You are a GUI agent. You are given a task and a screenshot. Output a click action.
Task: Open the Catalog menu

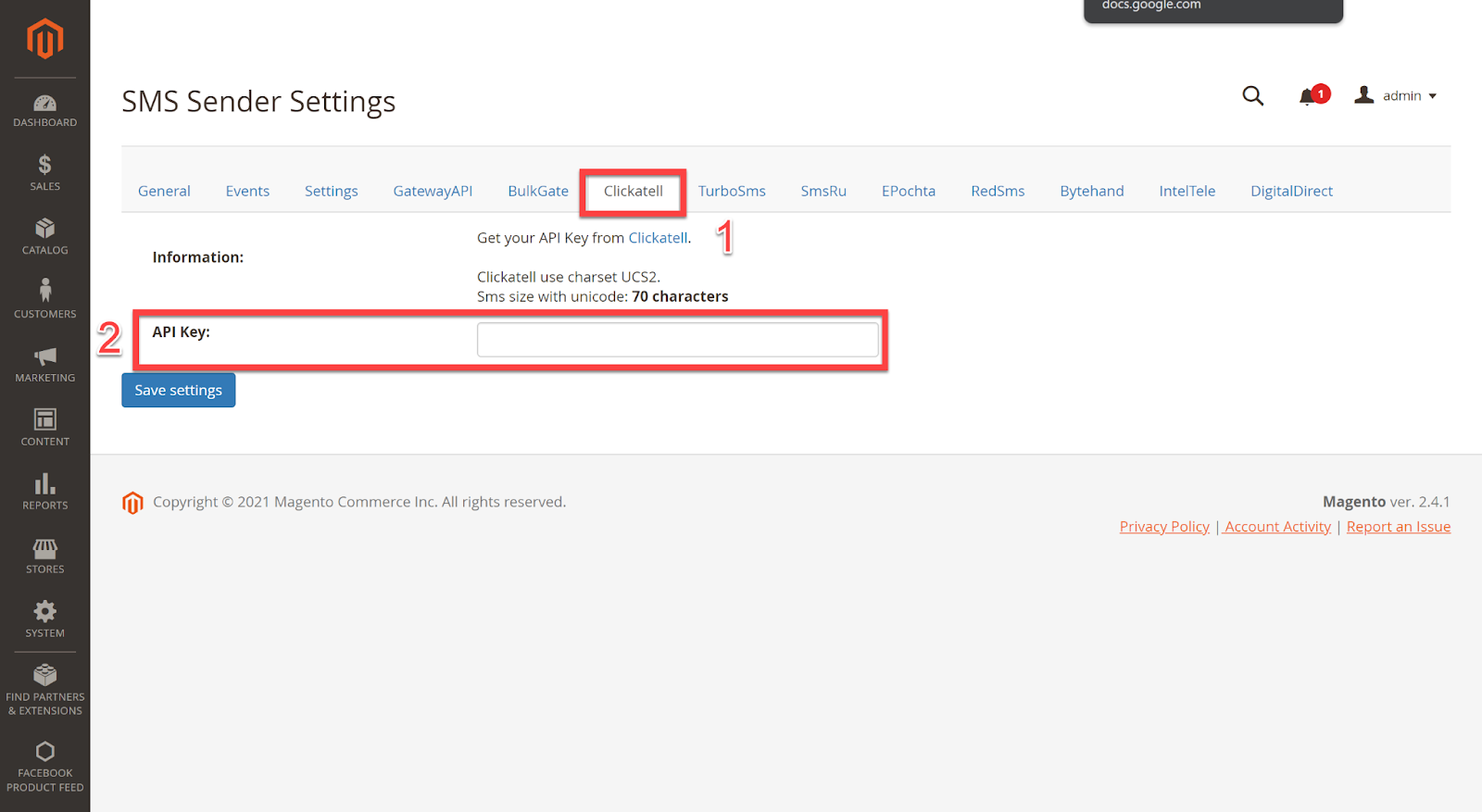point(44,237)
